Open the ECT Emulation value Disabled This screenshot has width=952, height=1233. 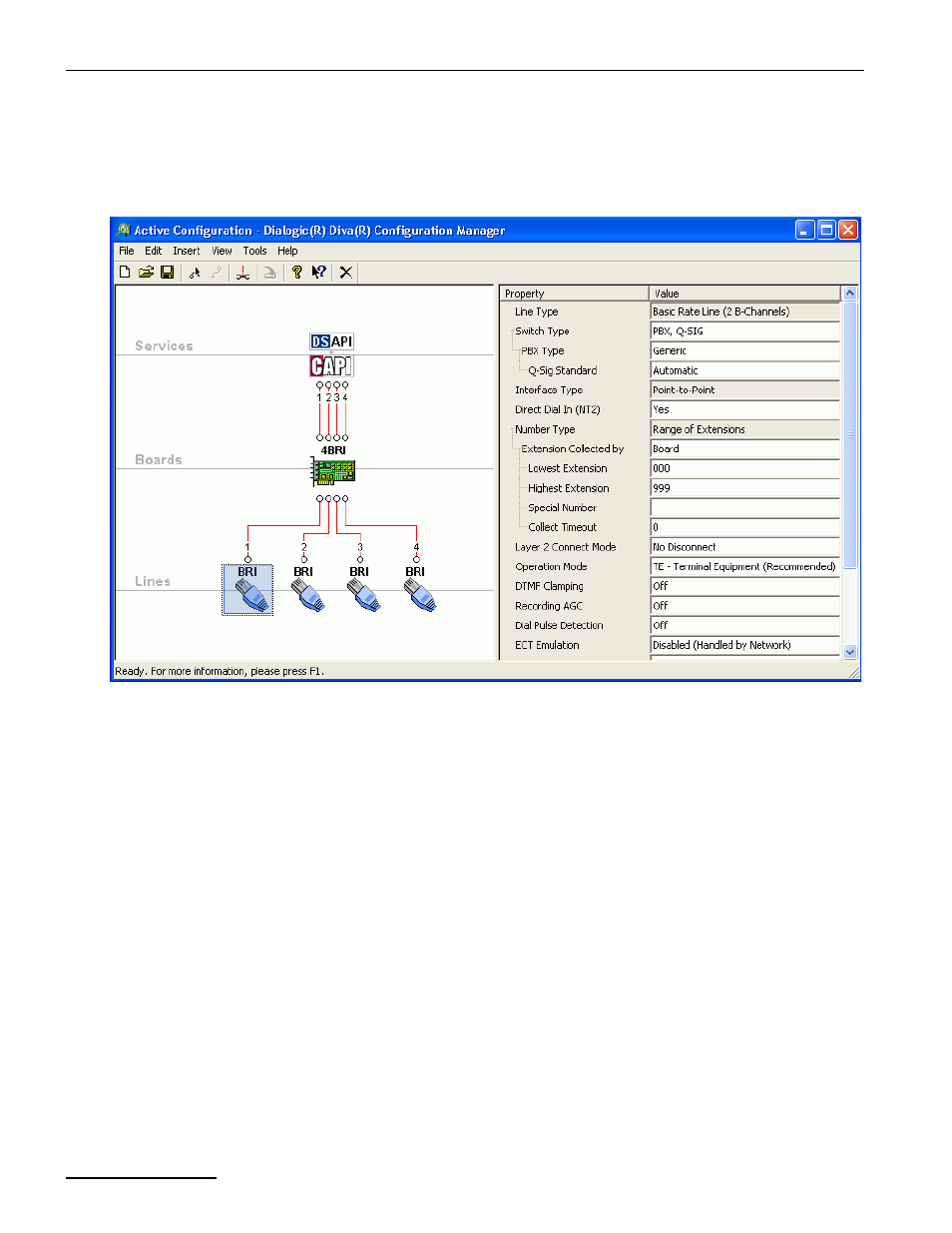pos(744,645)
